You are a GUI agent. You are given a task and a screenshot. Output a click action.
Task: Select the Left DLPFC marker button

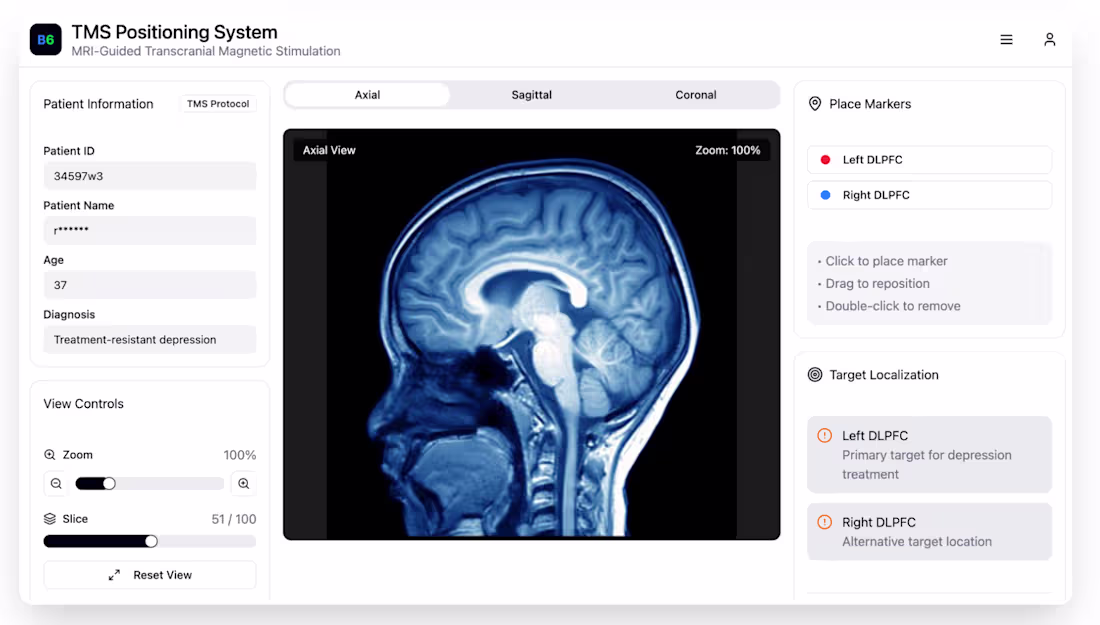[929, 159]
